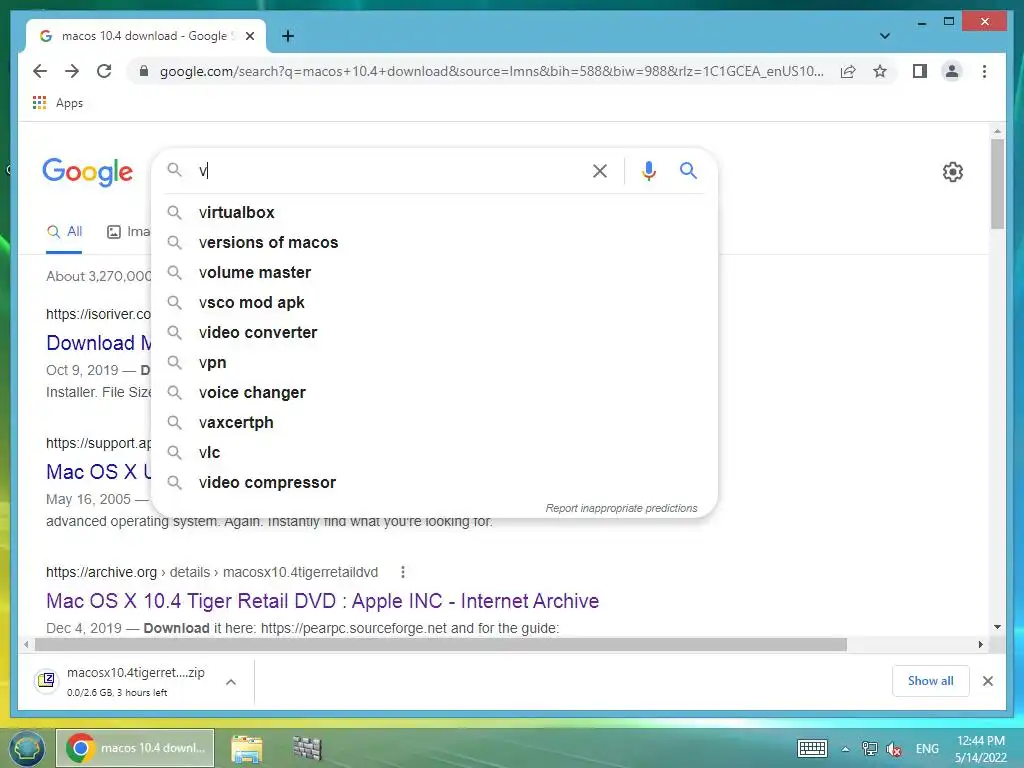Choose the video compressor suggestion
Image resolution: width=1024 pixels, height=768 pixels.
434,483
